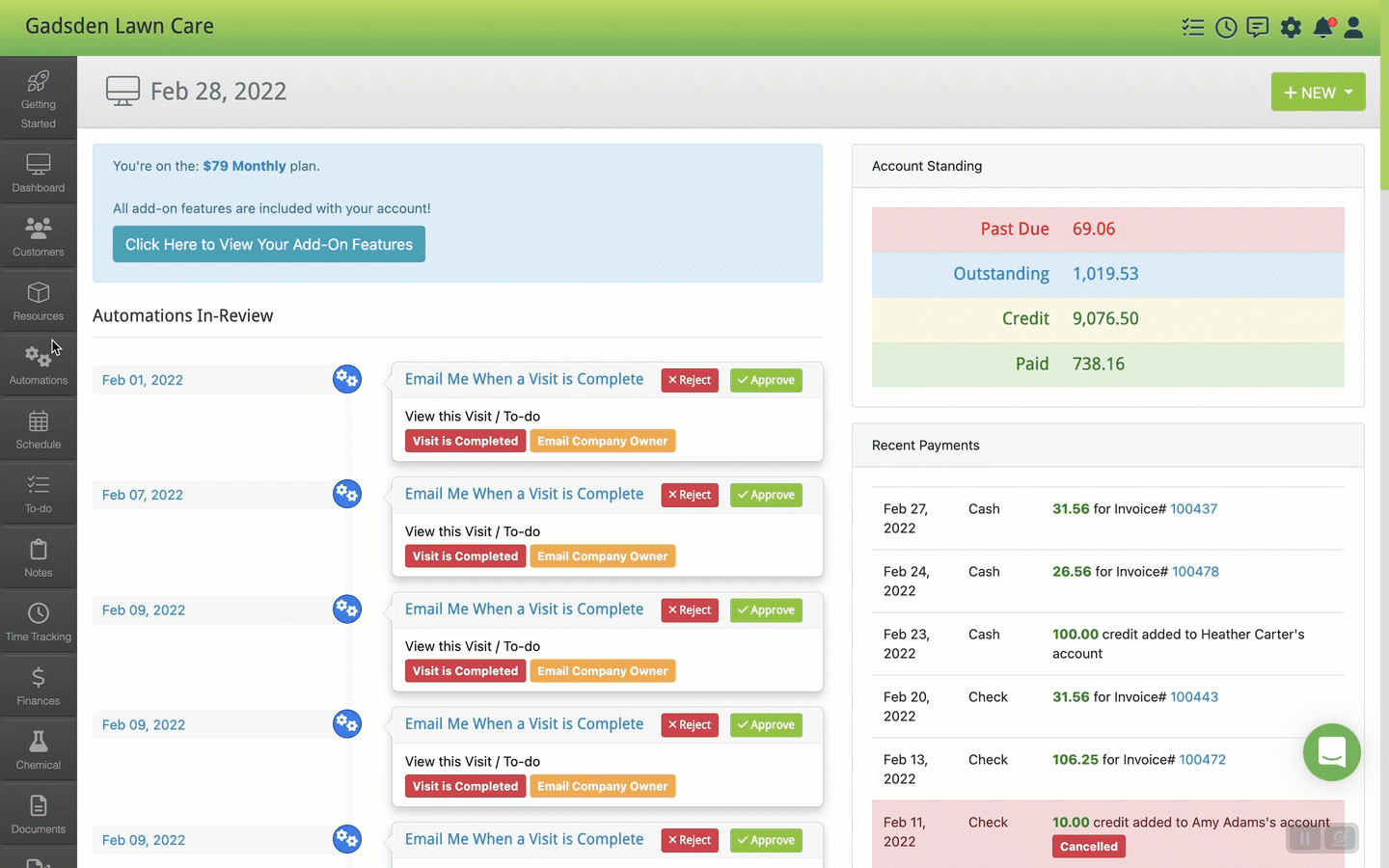The width and height of the screenshot is (1389, 868).
Task: Click the Cancelled badge on Amy Adams payment
Action: 1089,847
